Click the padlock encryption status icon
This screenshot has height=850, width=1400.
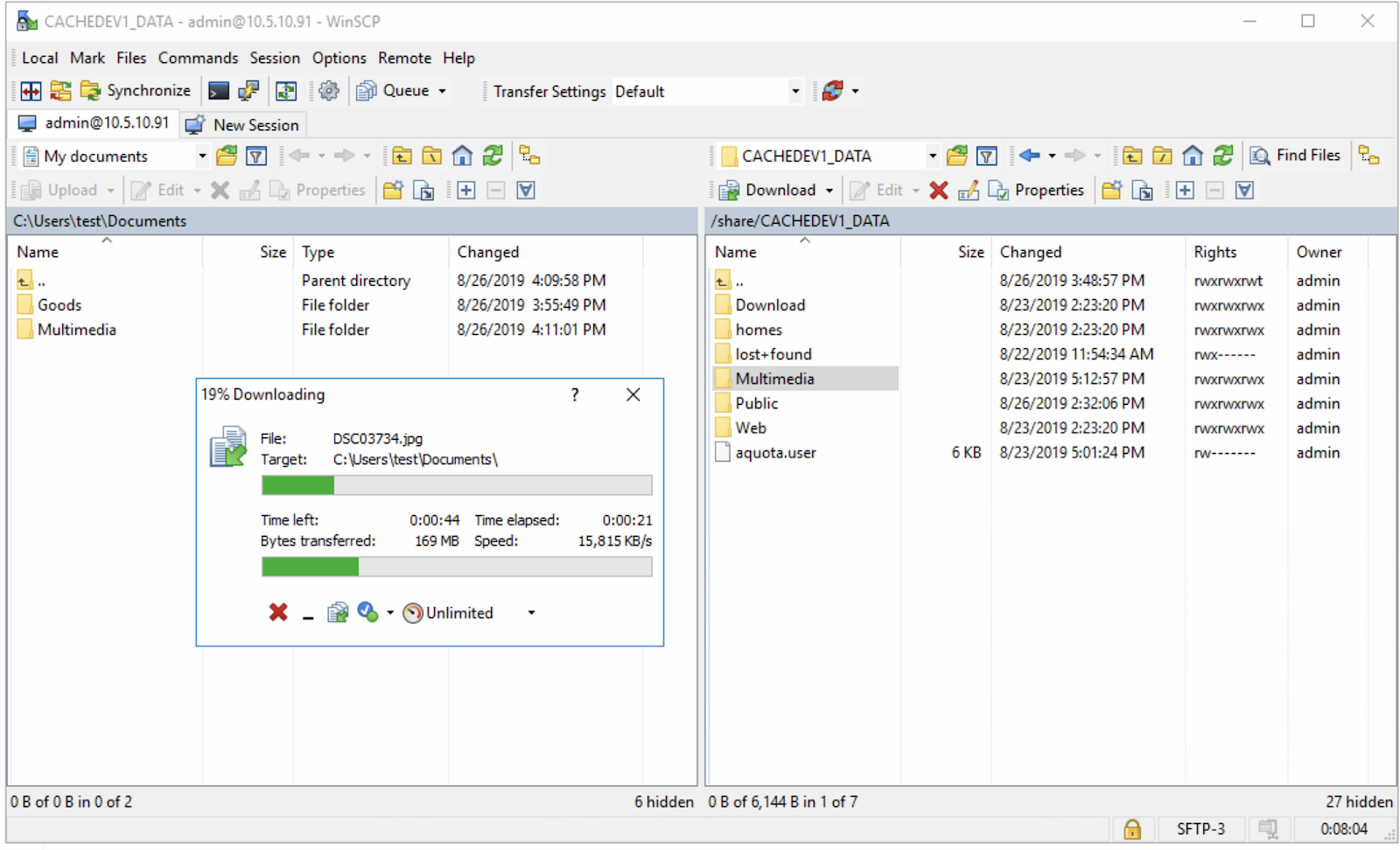pos(1132,829)
